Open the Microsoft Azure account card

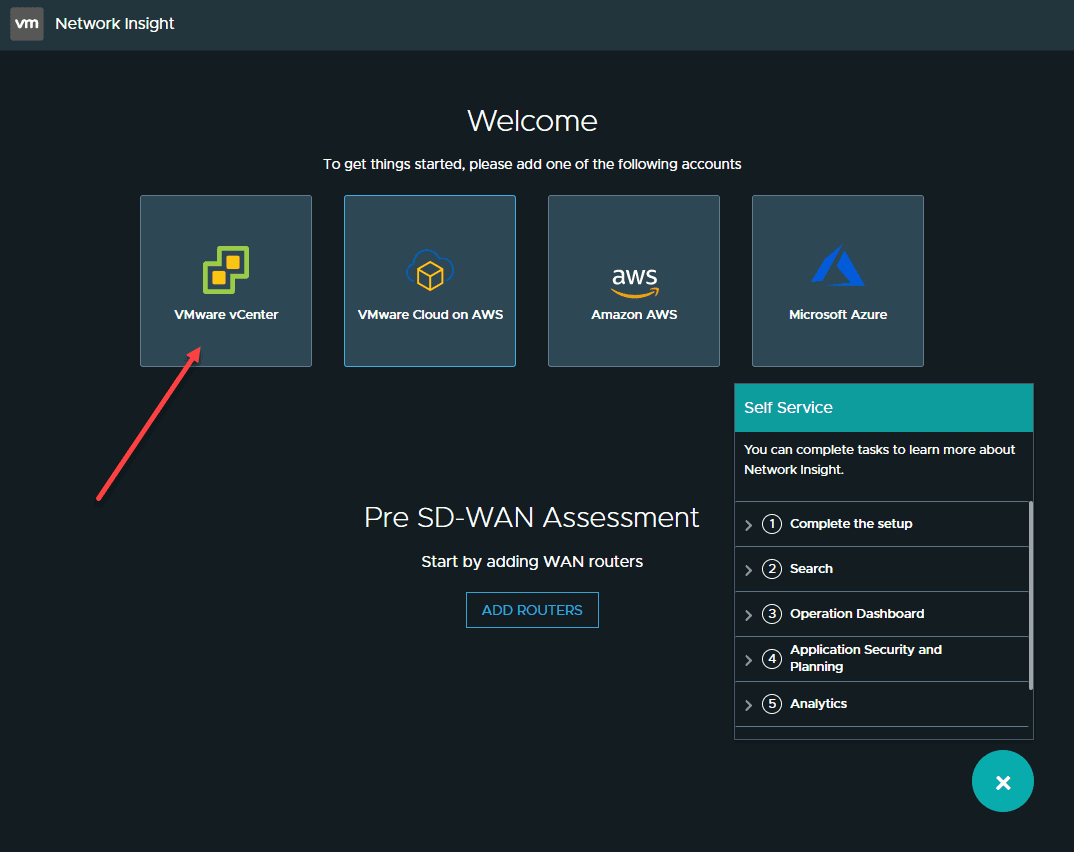(x=837, y=281)
